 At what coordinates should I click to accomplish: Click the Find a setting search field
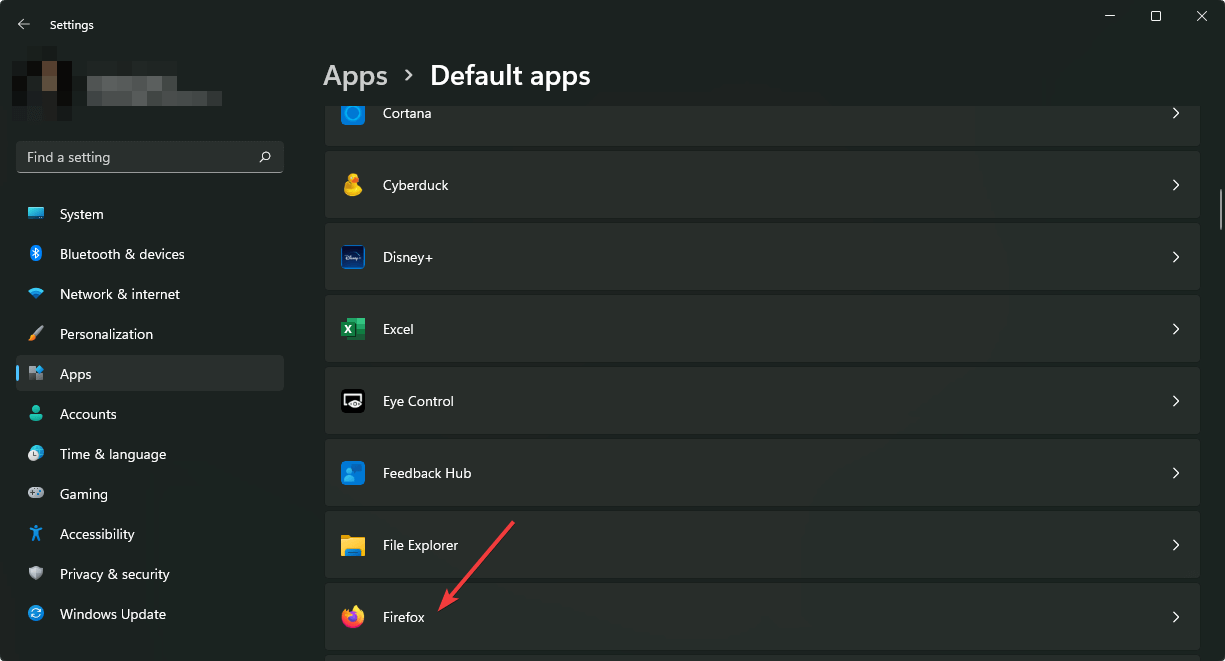point(150,157)
